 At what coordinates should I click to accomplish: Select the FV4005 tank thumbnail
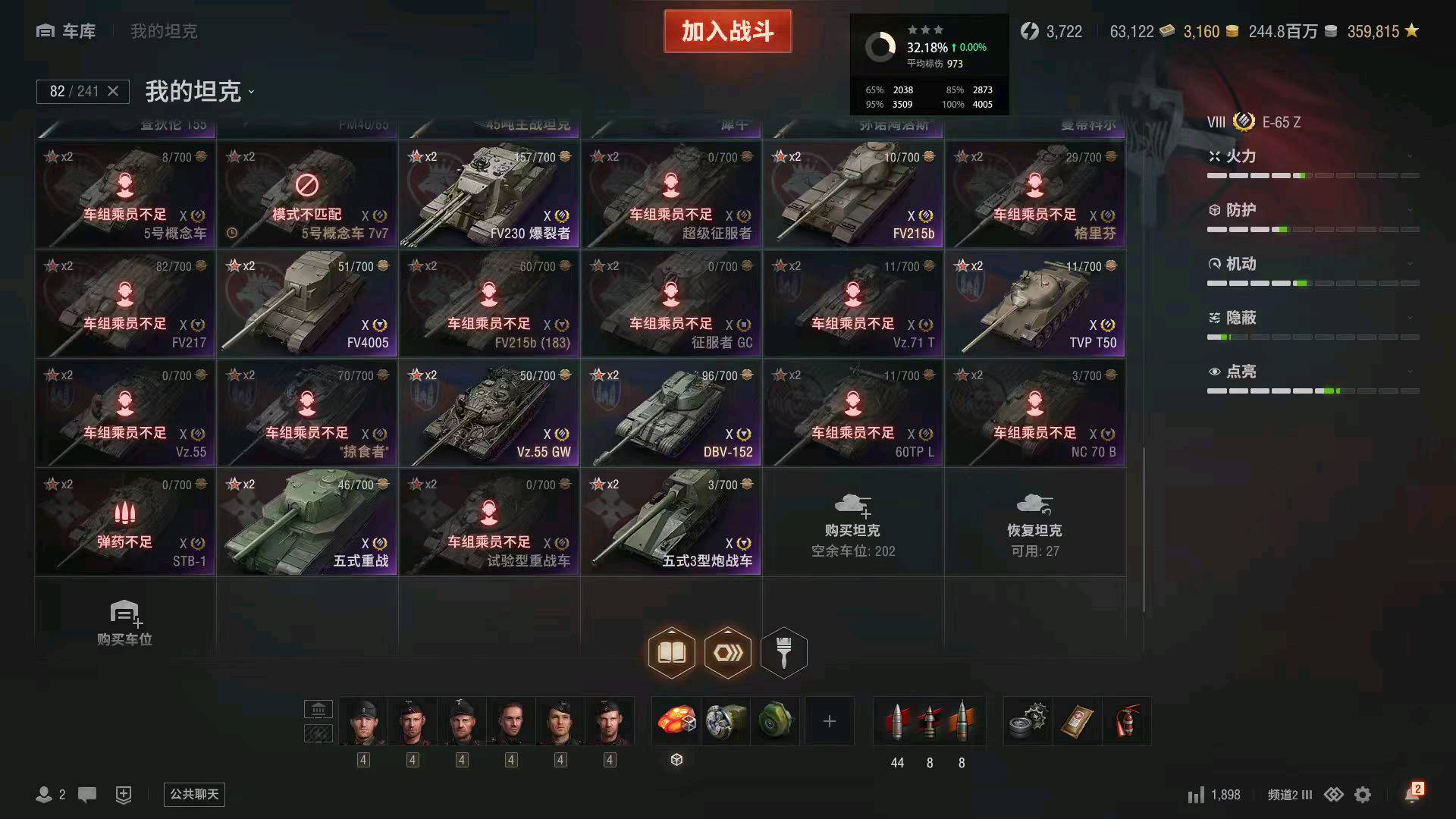tap(307, 304)
